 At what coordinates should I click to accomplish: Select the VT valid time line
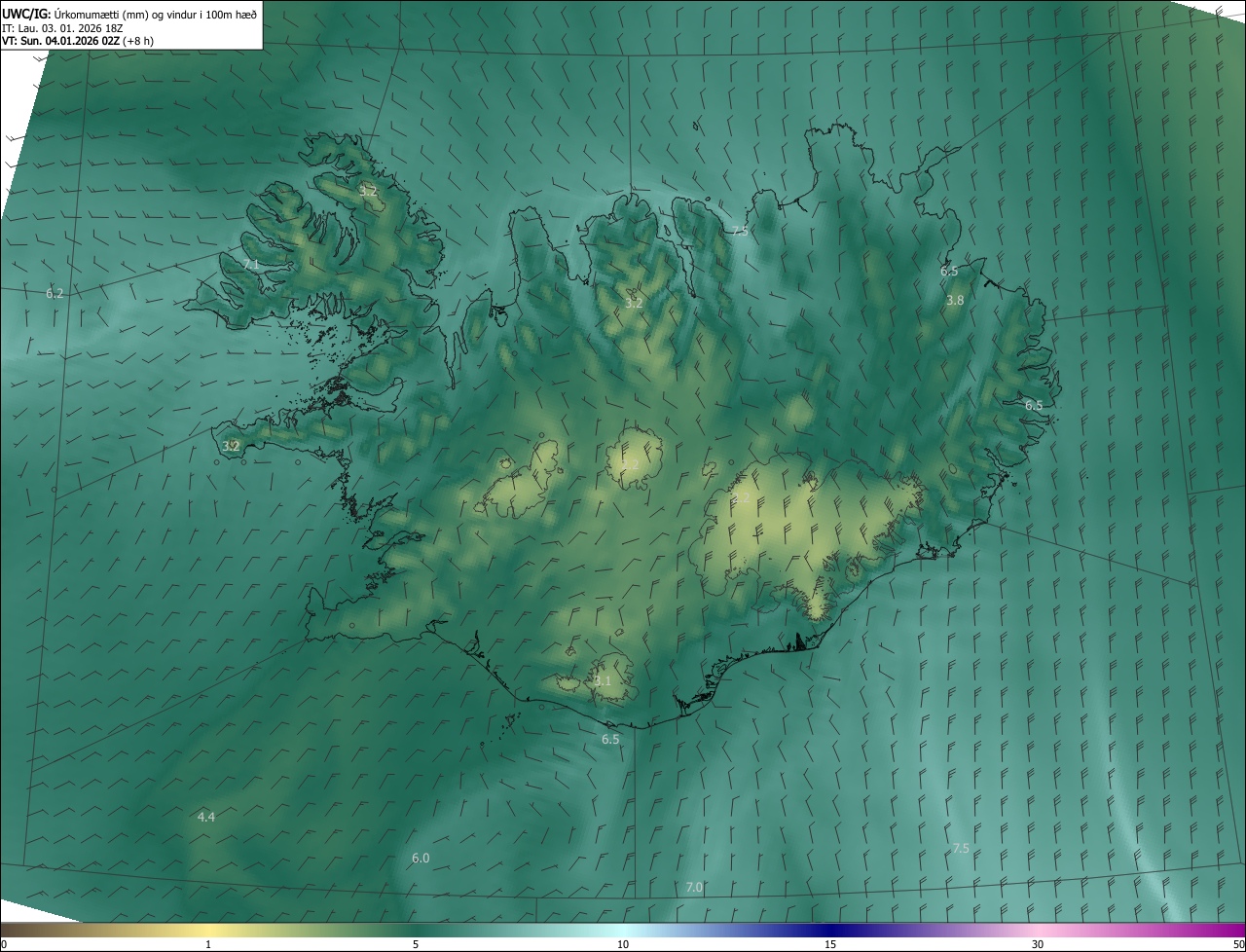click(78, 41)
